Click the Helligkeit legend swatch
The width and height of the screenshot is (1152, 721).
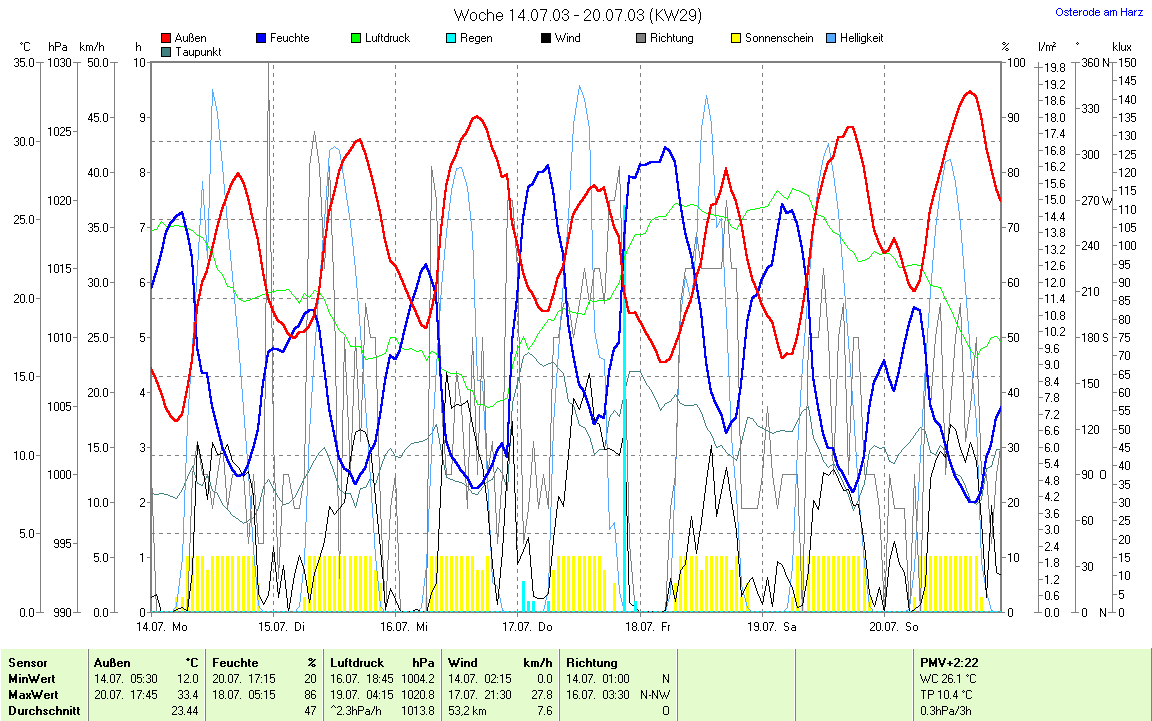click(x=831, y=39)
